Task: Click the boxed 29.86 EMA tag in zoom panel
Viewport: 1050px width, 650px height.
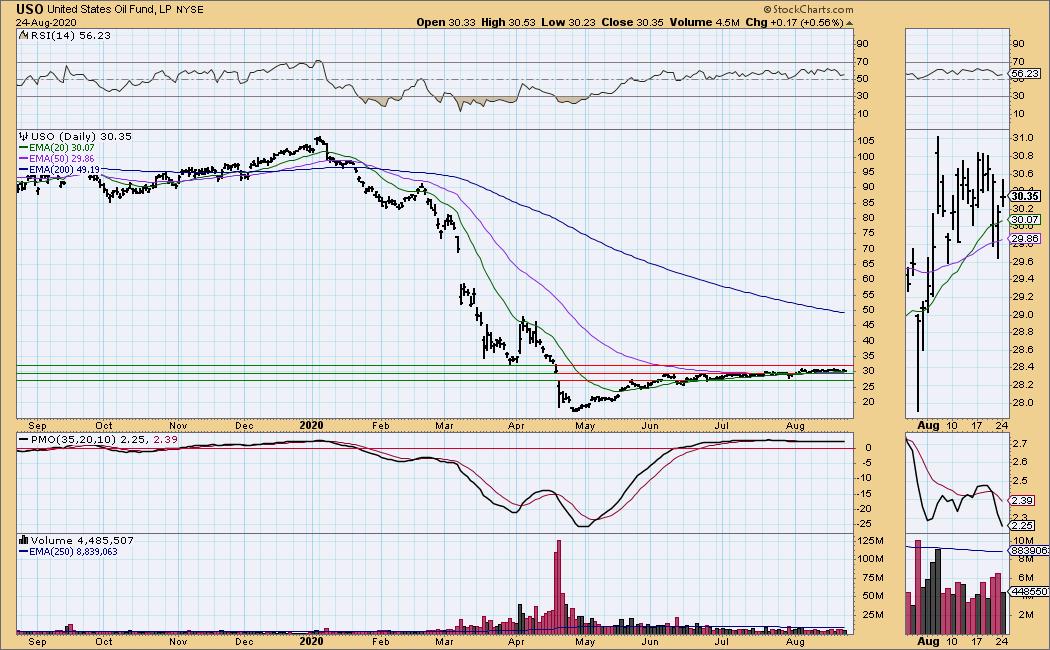Action: tap(1025, 238)
